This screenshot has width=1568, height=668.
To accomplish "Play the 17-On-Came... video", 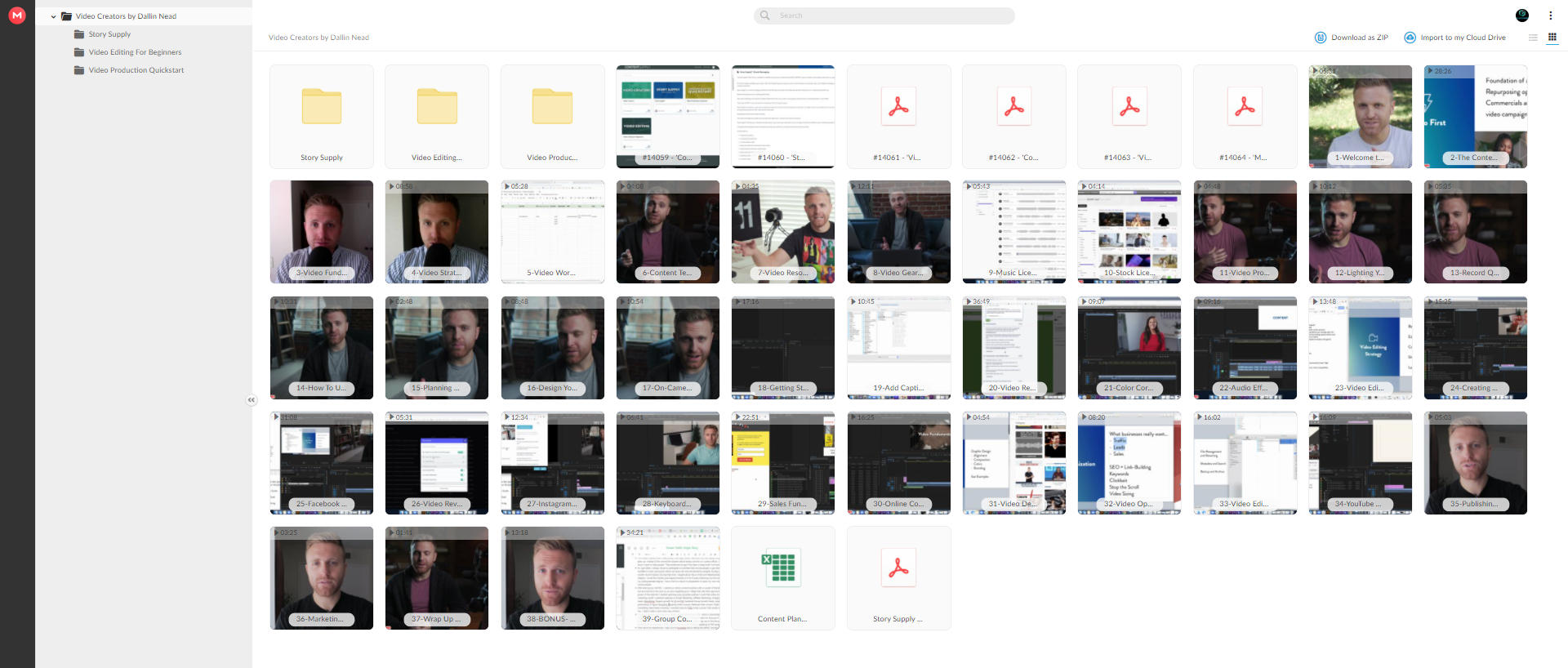I will (668, 348).
